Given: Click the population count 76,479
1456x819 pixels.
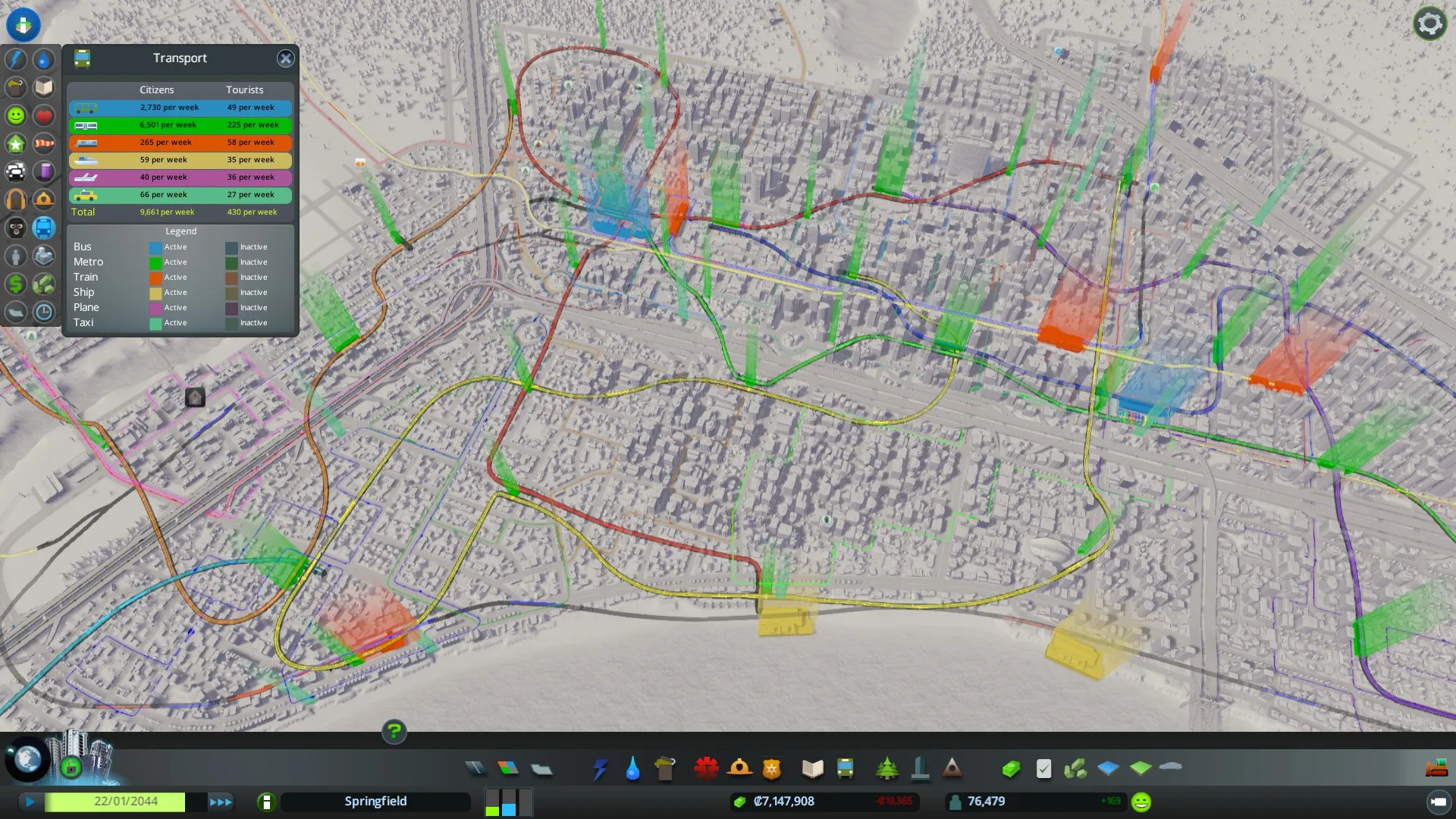Looking at the screenshot, I should point(986,802).
